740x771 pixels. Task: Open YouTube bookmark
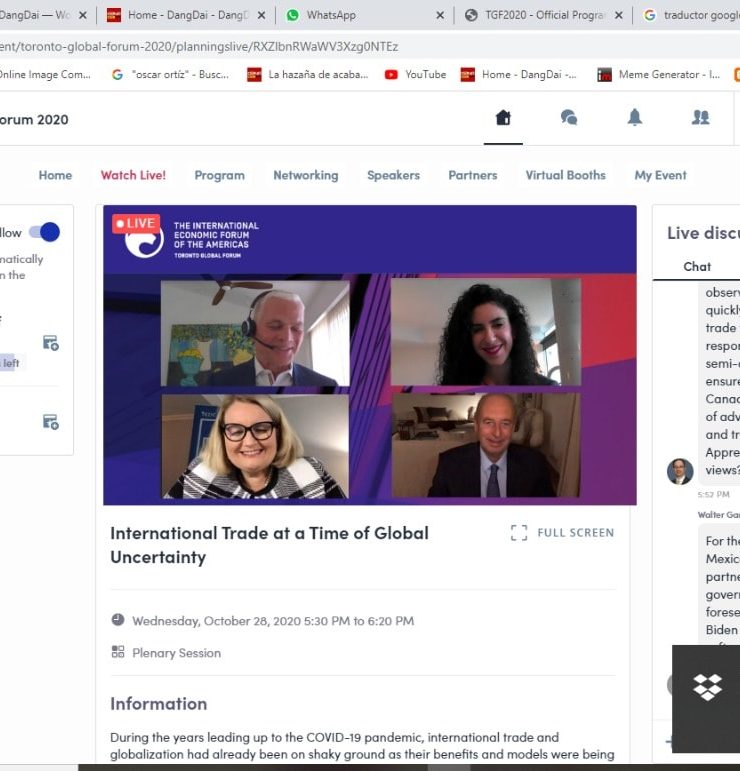pyautogui.click(x=415, y=75)
